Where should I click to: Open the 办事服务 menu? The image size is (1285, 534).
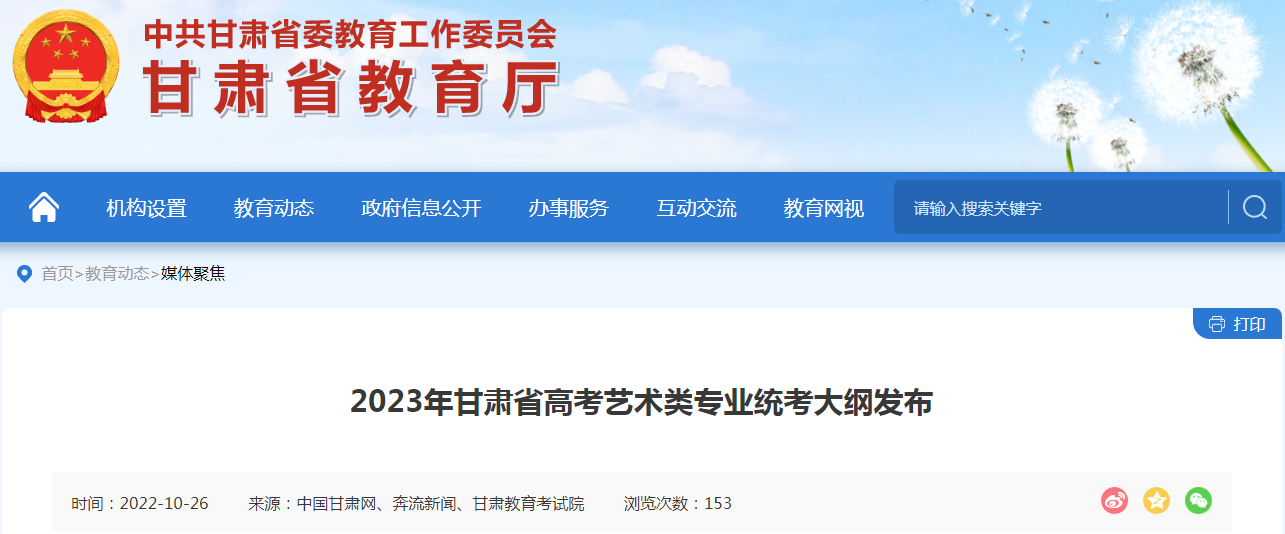[569, 208]
